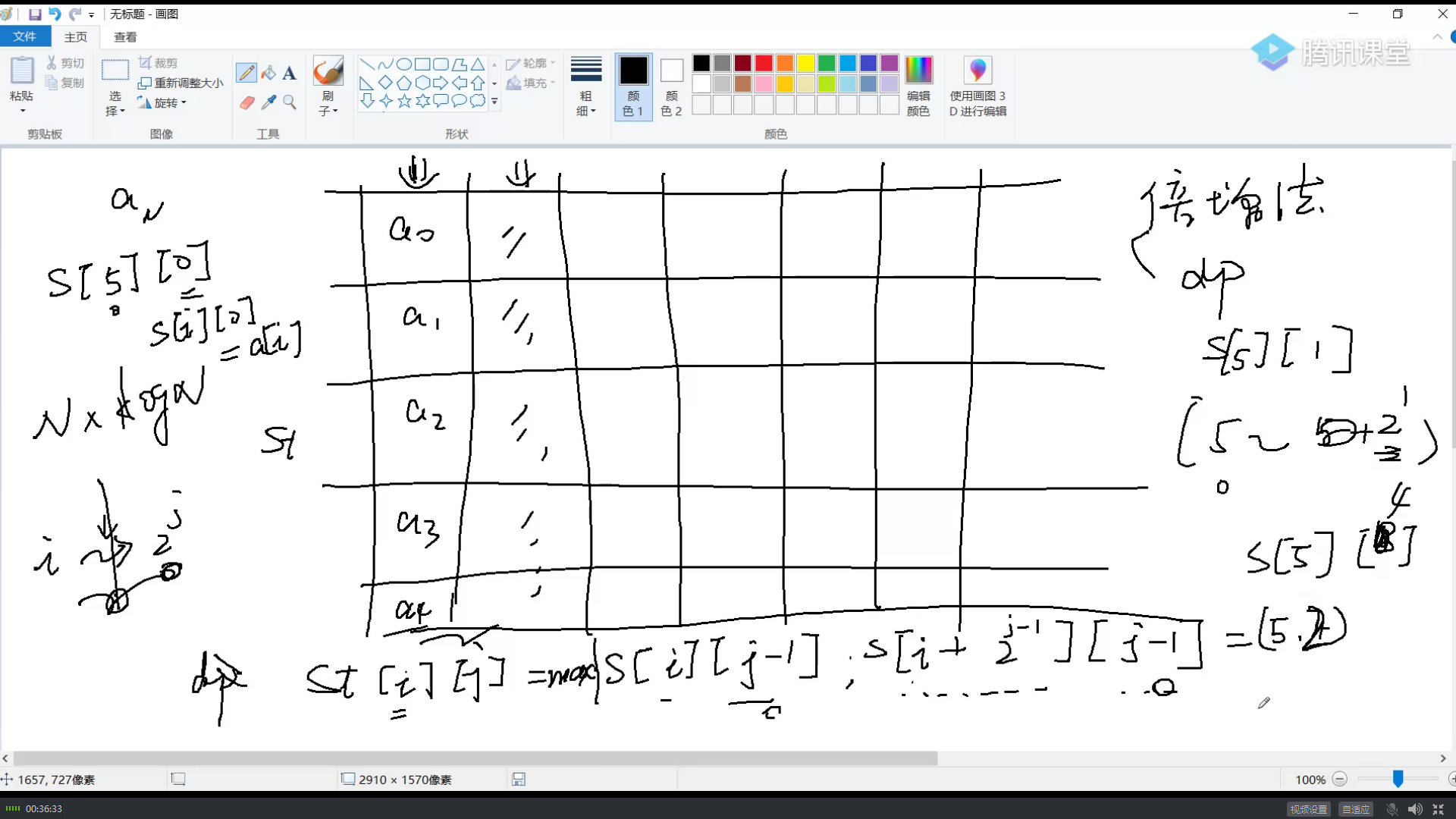Open the 文件 menu
The width and height of the screenshot is (1456, 819).
point(25,36)
